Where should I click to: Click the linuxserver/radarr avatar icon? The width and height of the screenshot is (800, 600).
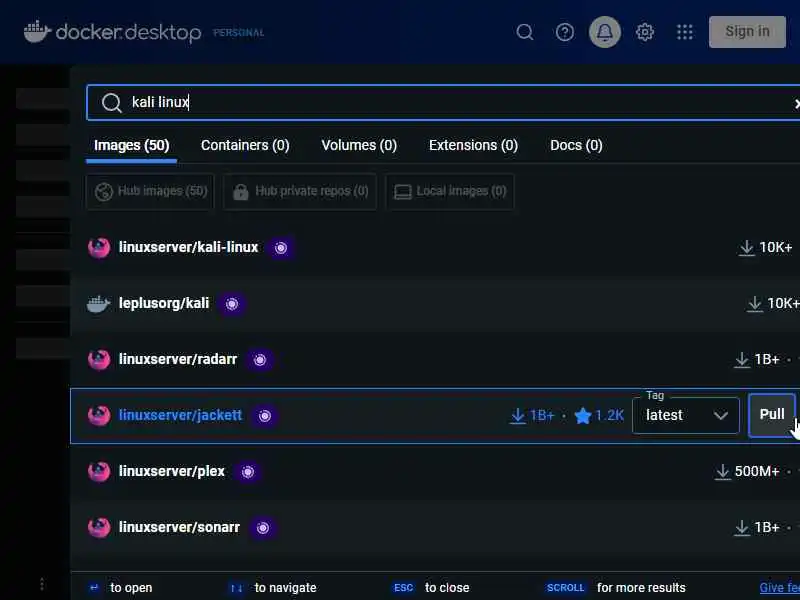(99, 360)
